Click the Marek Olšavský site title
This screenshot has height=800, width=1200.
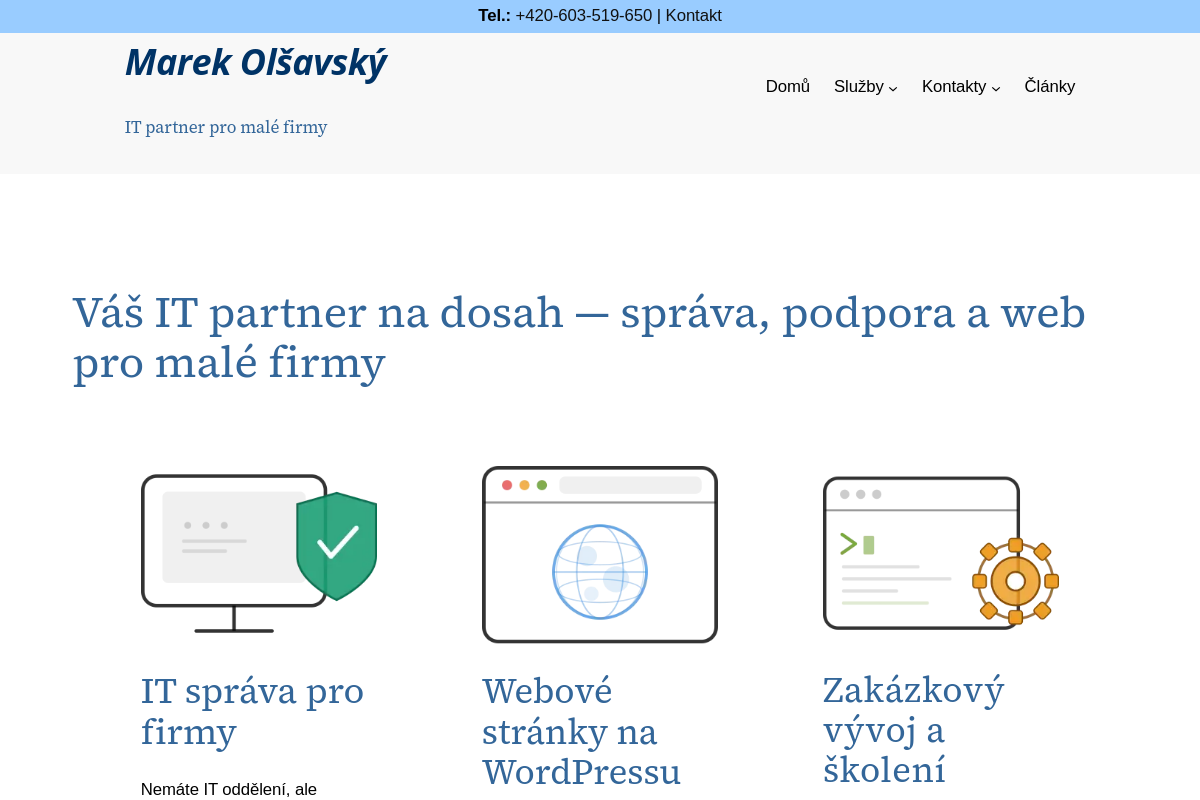pyautogui.click(x=255, y=62)
